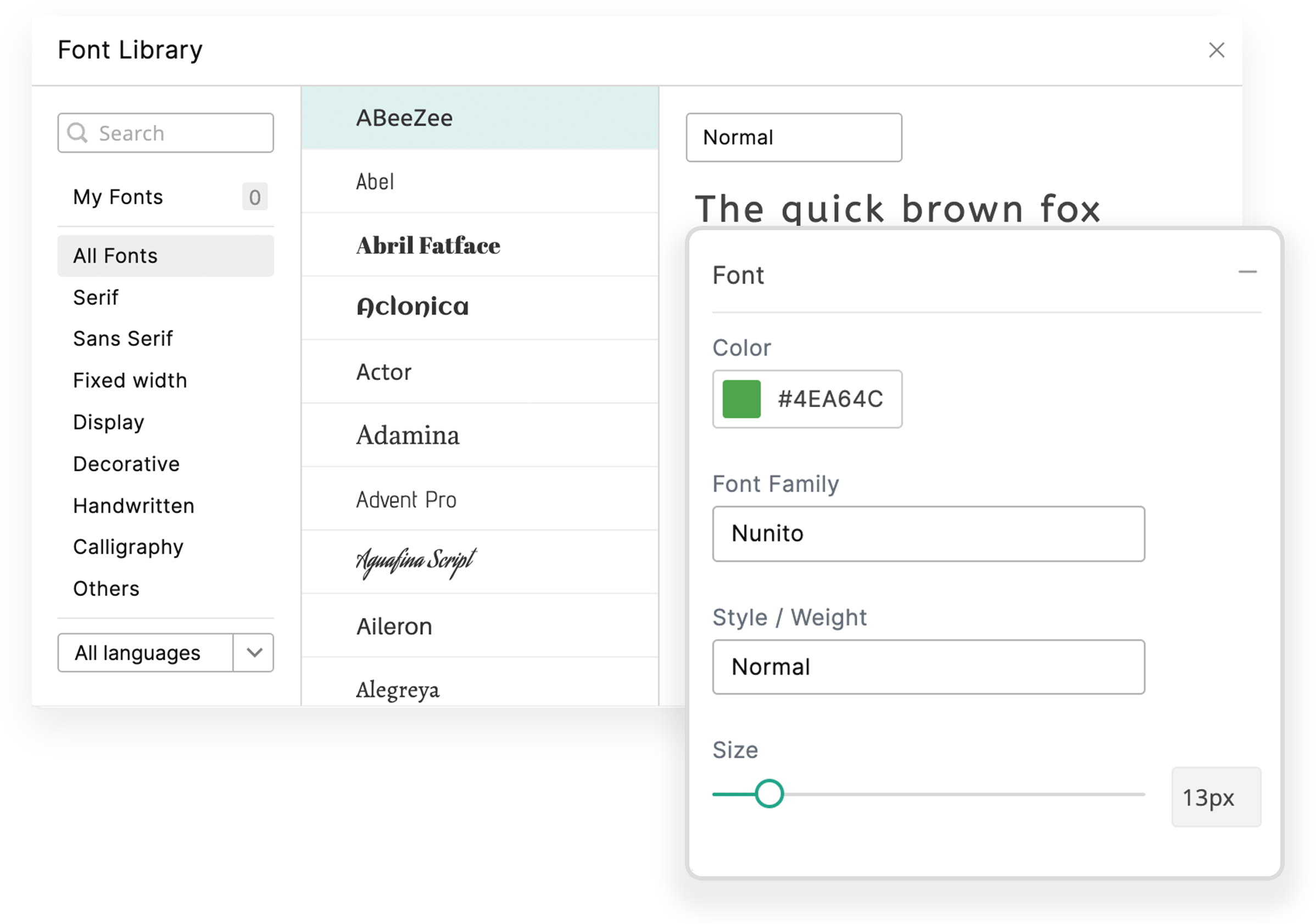Click the #4EA64C hex color value
The width and height of the screenshot is (1316, 924).
pyautogui.click(x=830, y=399)
